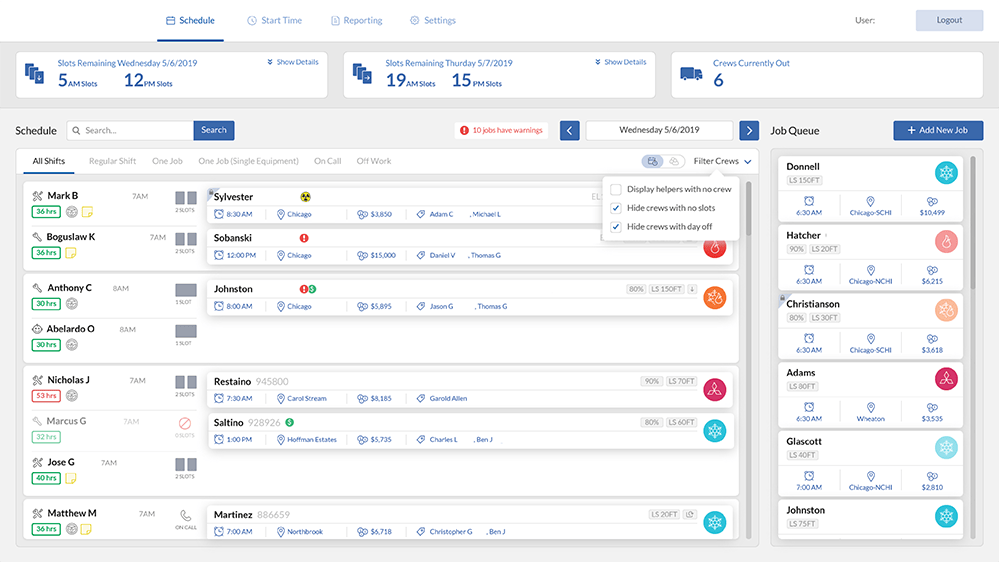Viewport: 1000px width, 563px height.
Task: Go to the next day arrow
Action: tap(749, 131)
